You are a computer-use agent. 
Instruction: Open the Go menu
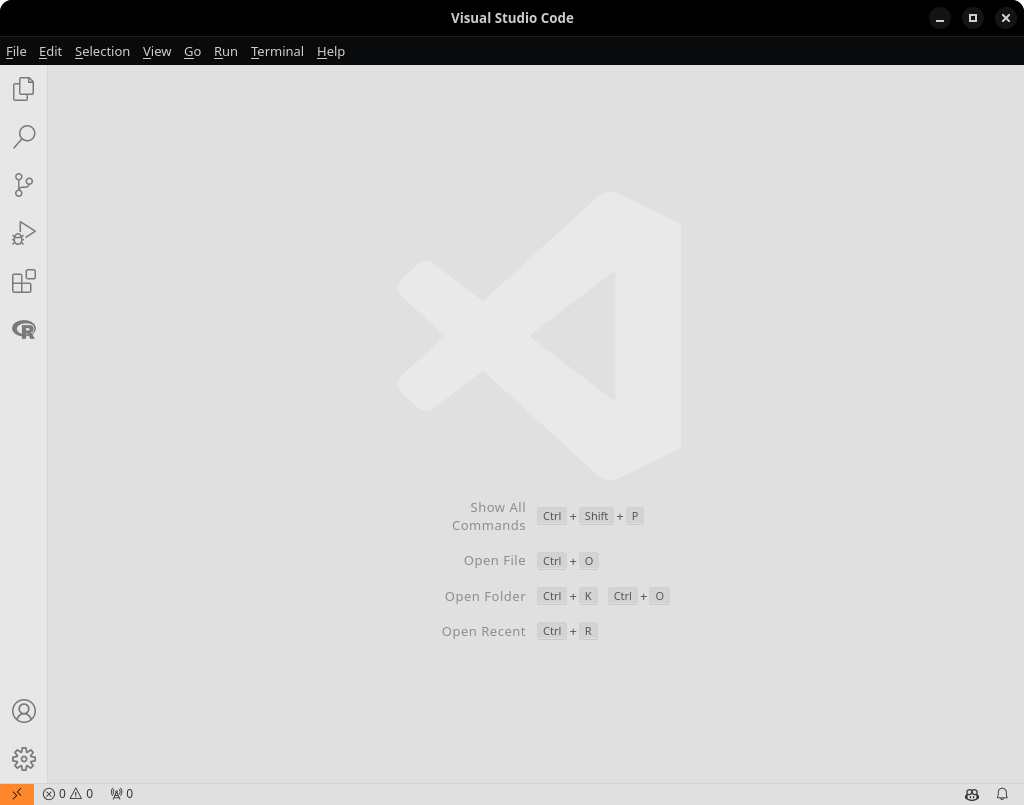[x=192, y=51]
